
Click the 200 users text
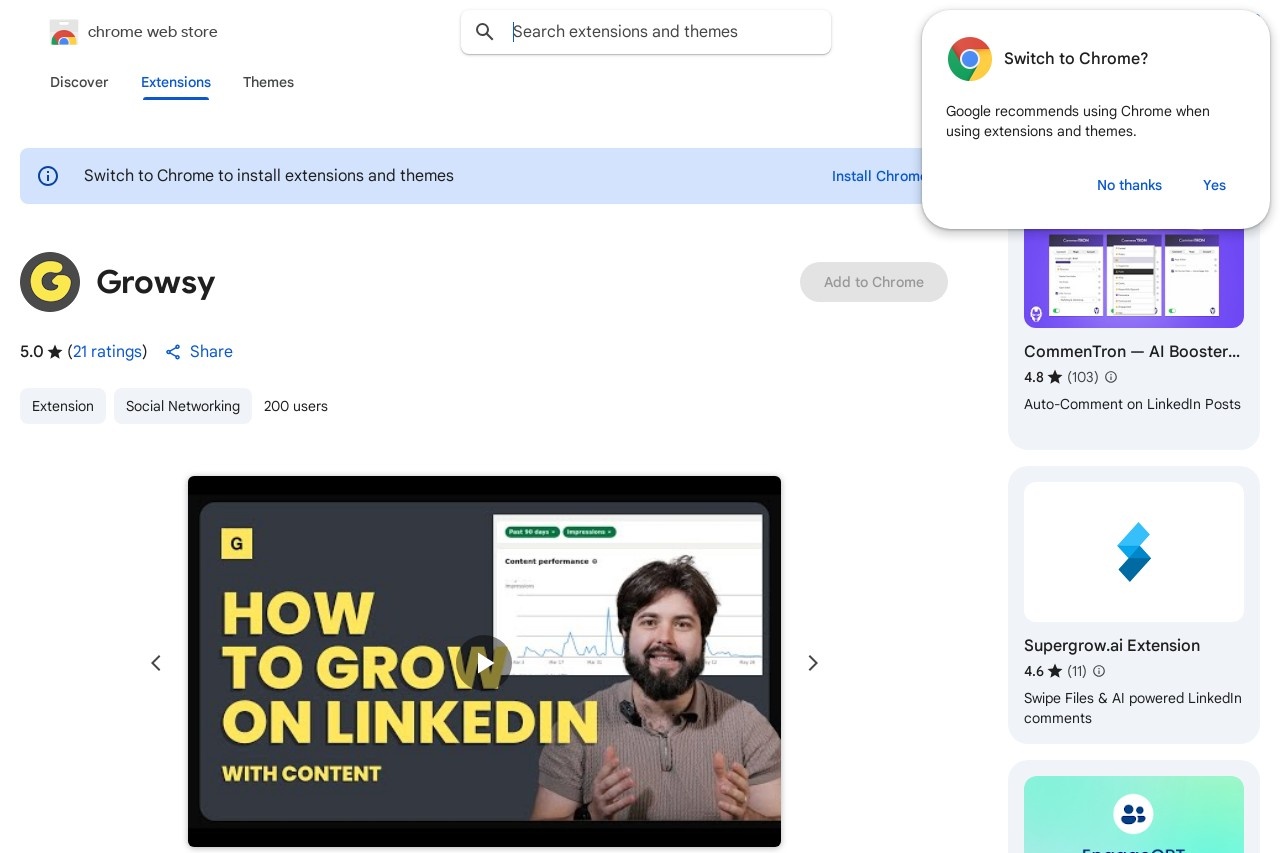[x=296, y=406]
